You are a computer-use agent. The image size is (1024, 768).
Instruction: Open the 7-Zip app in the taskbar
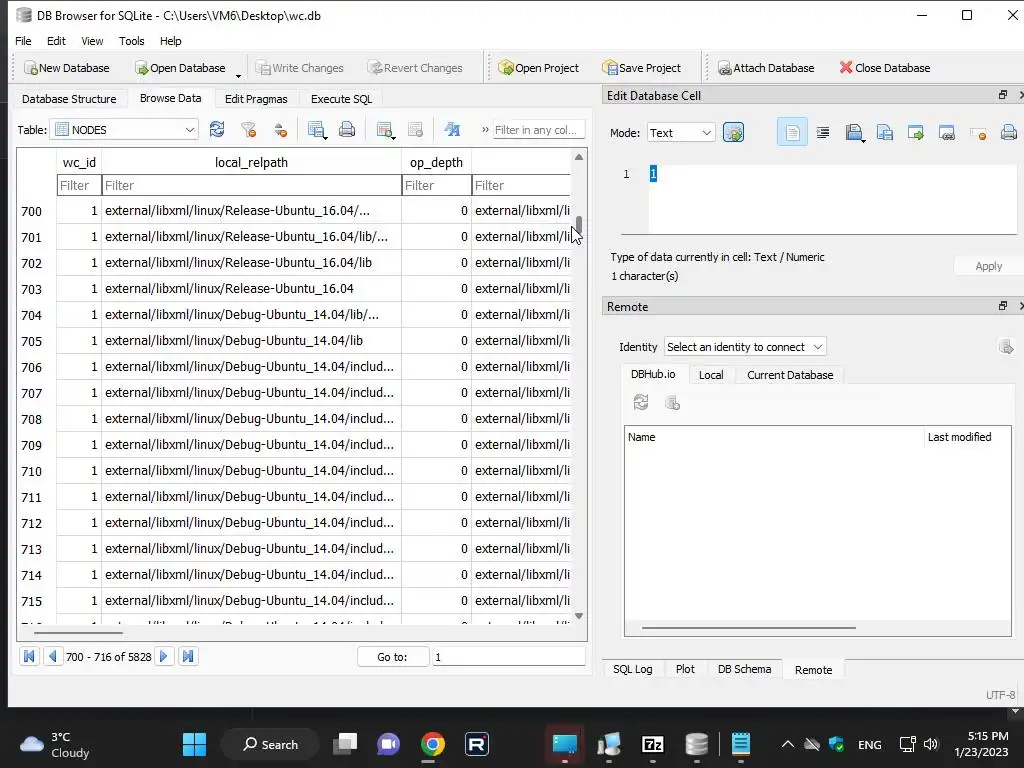pyautogui.click(x=652, y=744)
